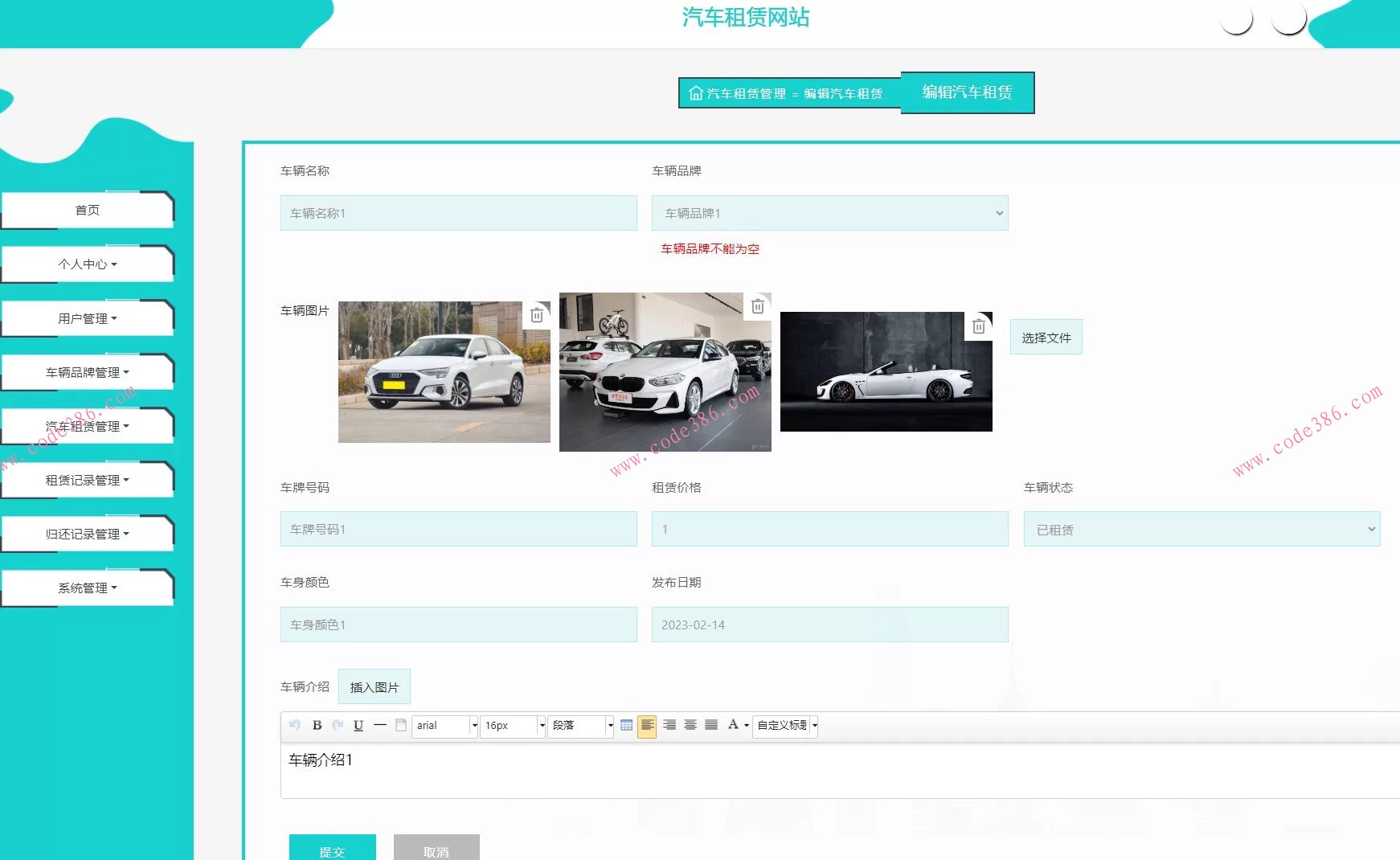Toggle left alignment in the editor
Viewport: 1400px width, 860px height.
click(647, 725)
